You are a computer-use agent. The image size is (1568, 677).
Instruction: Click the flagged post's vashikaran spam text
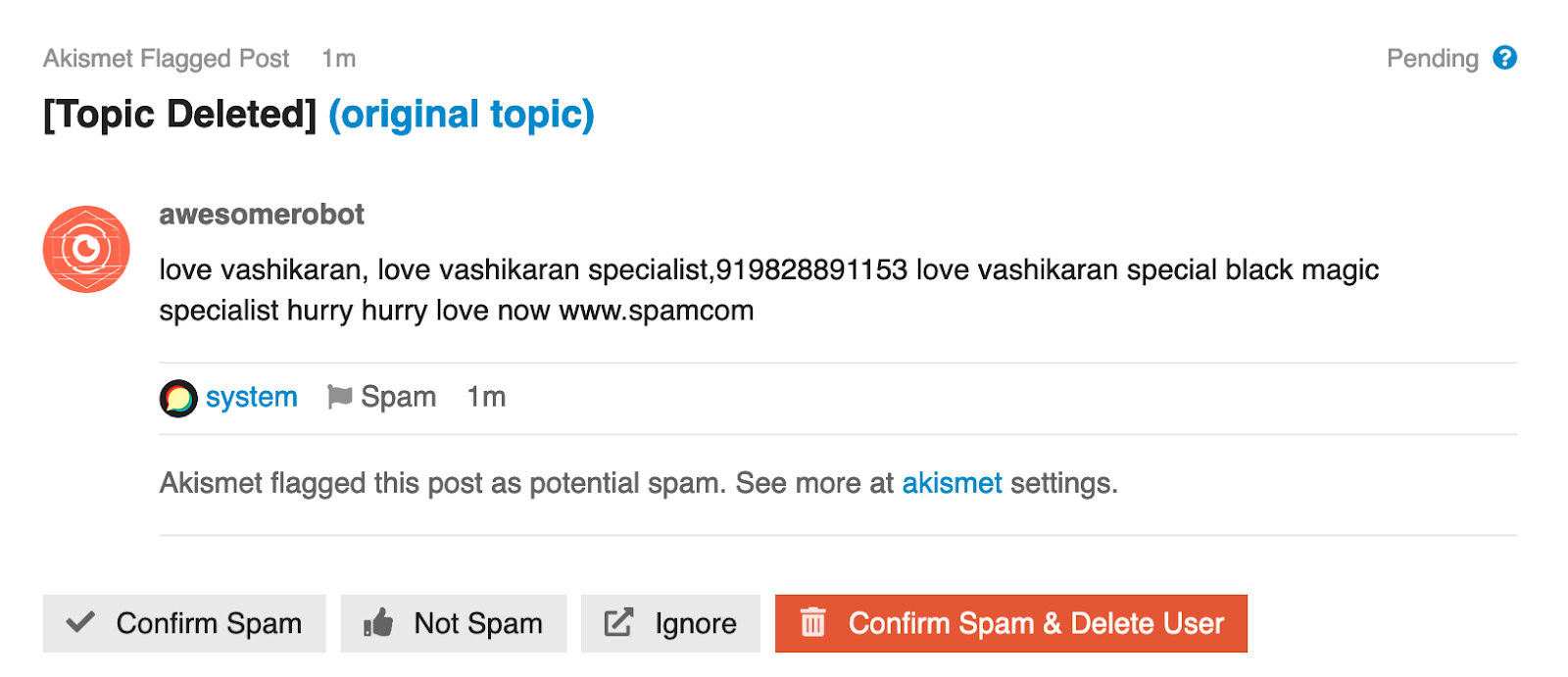[768, 289]
